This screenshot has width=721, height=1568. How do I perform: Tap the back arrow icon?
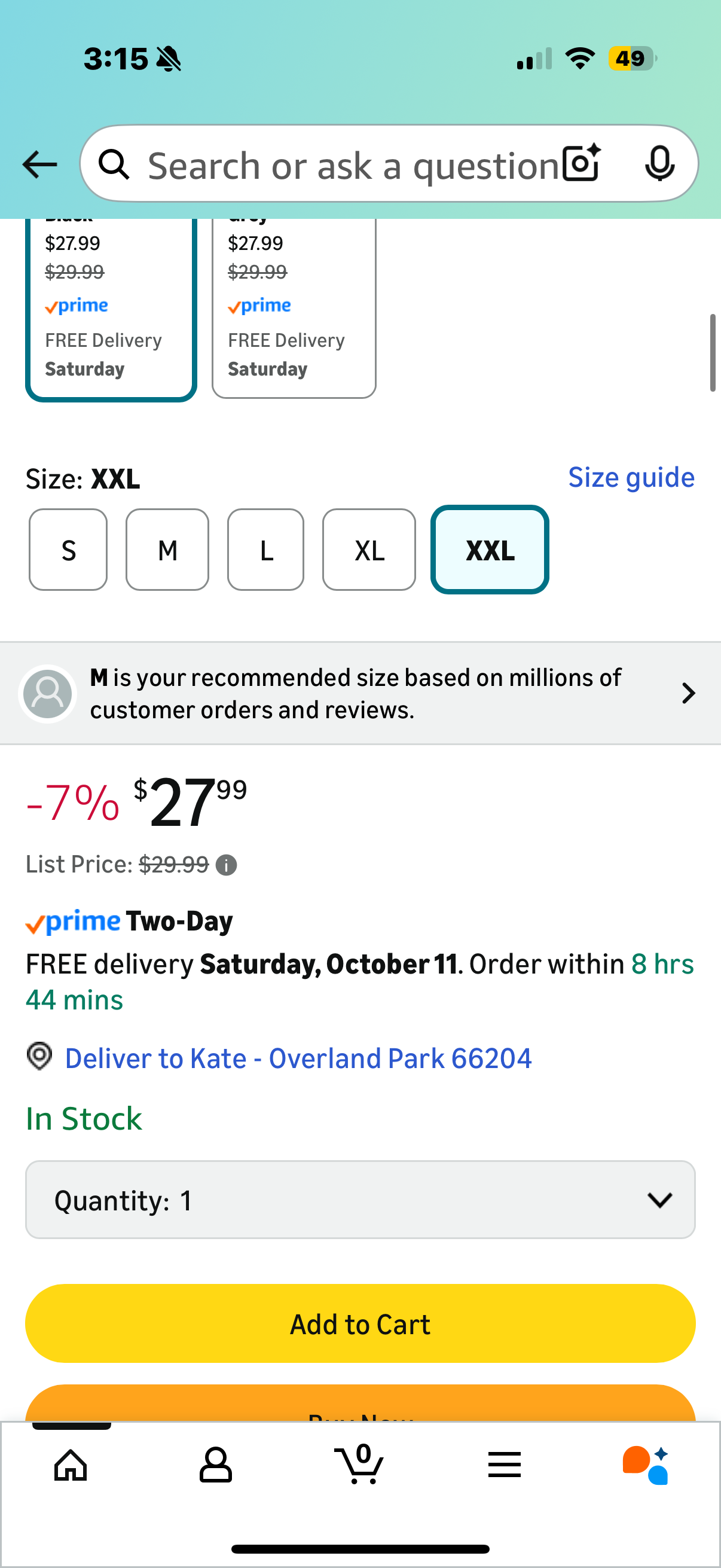(39, 164)
